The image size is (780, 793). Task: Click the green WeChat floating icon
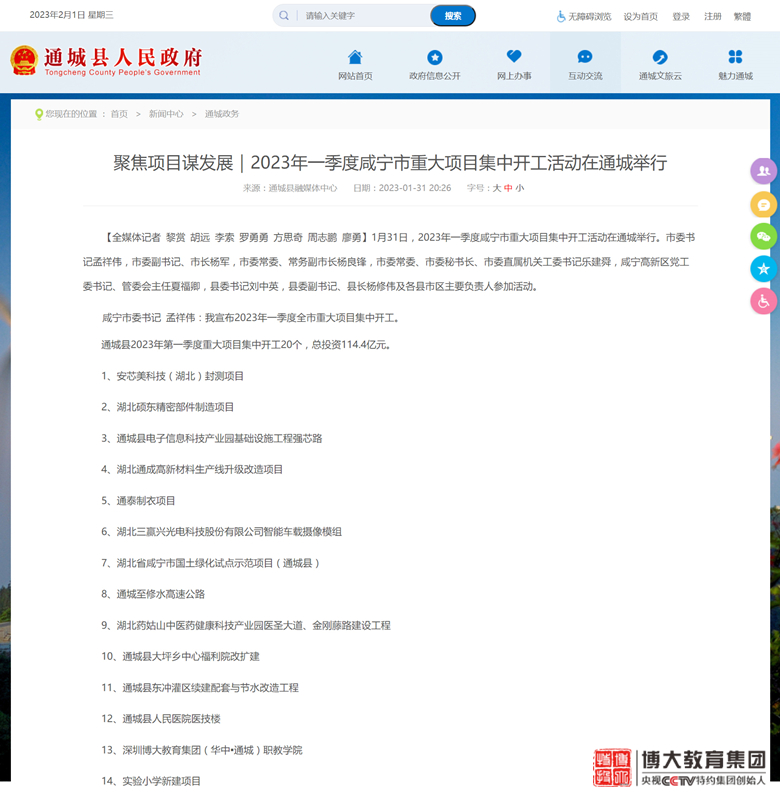point(763,237)
